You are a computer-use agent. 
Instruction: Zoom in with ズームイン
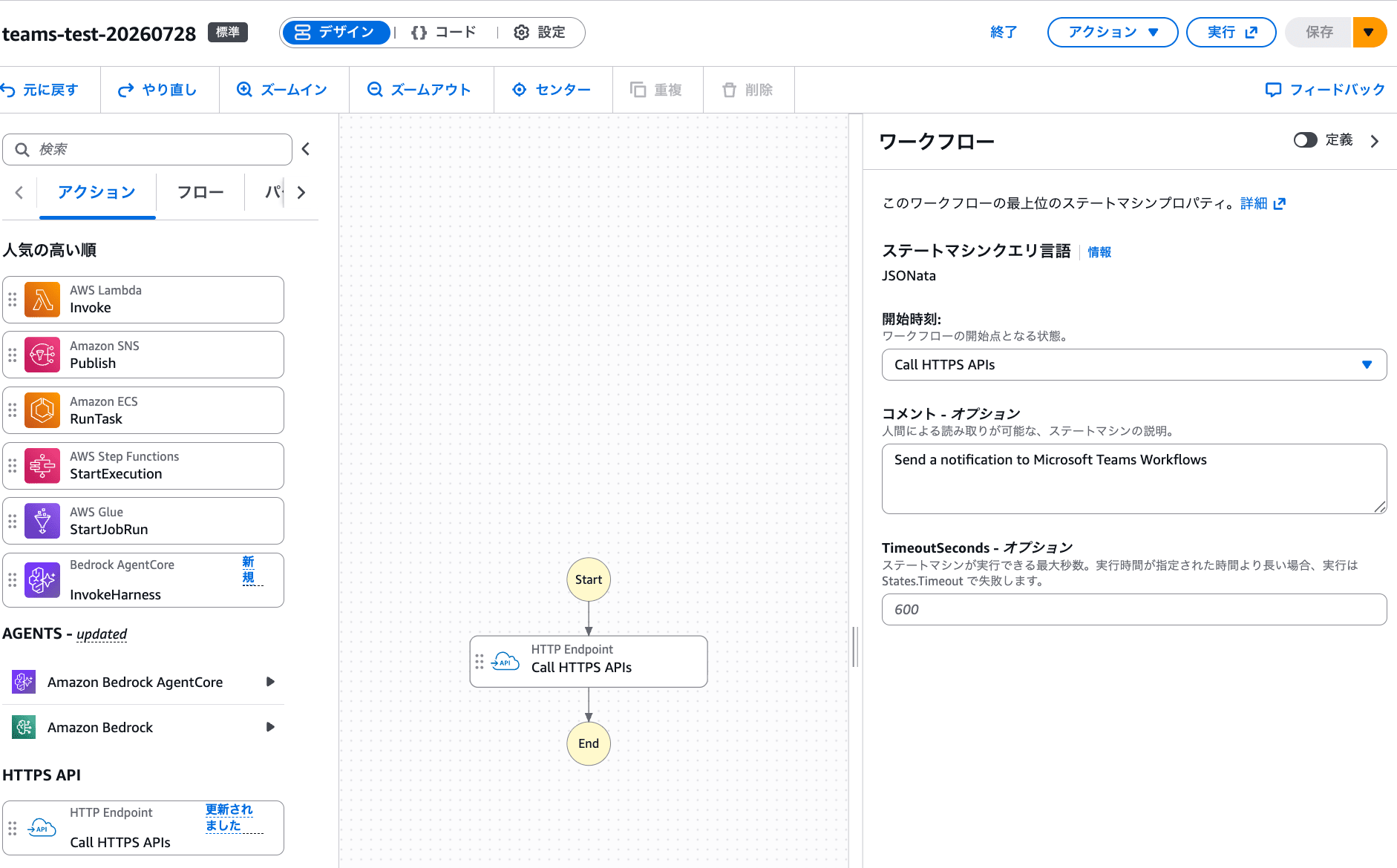pyautogui.click(x=282, y=90)
